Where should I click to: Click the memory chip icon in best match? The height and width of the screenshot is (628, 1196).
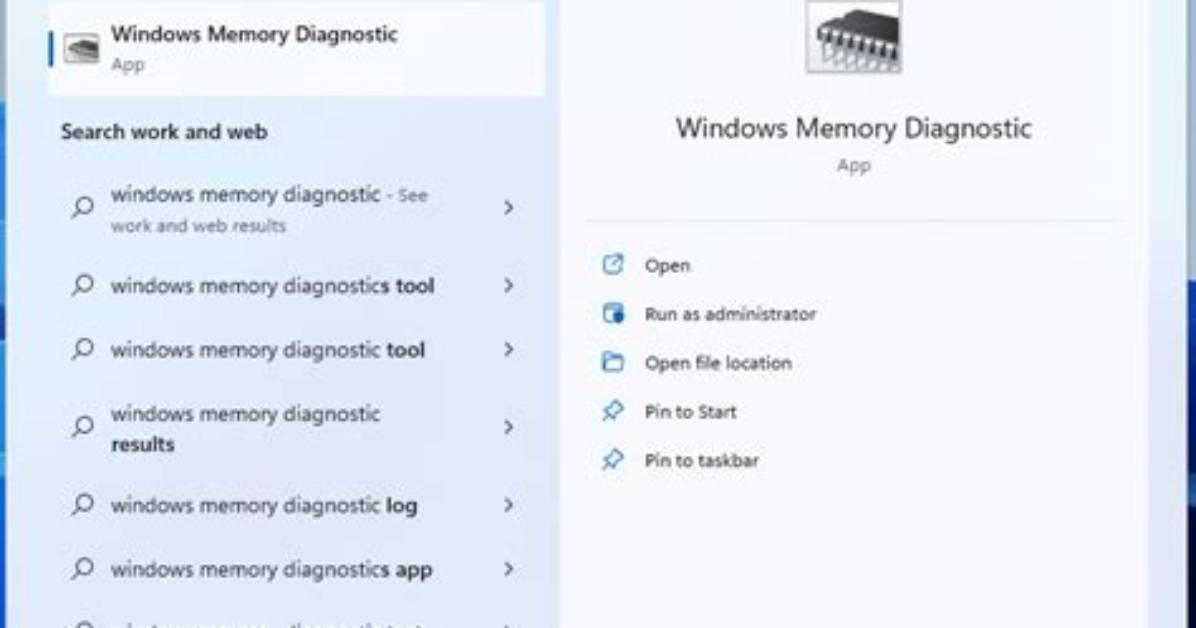coord(82,49)
